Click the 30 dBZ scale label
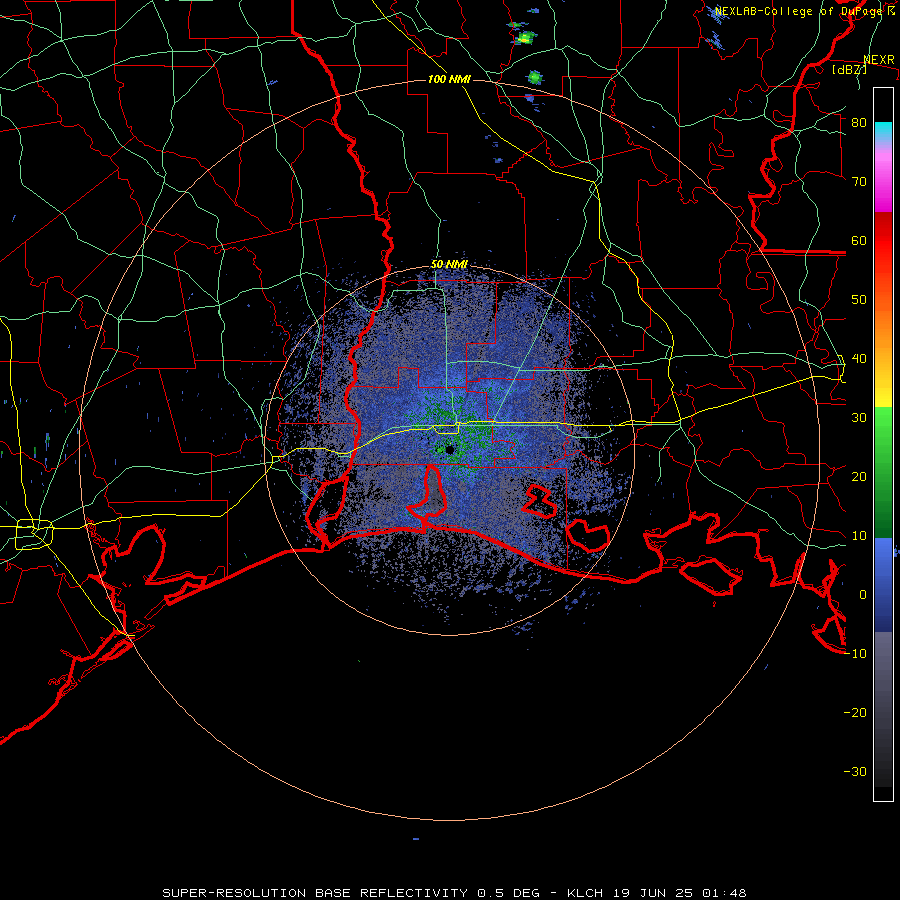900x900 pixels. (859, 417)
